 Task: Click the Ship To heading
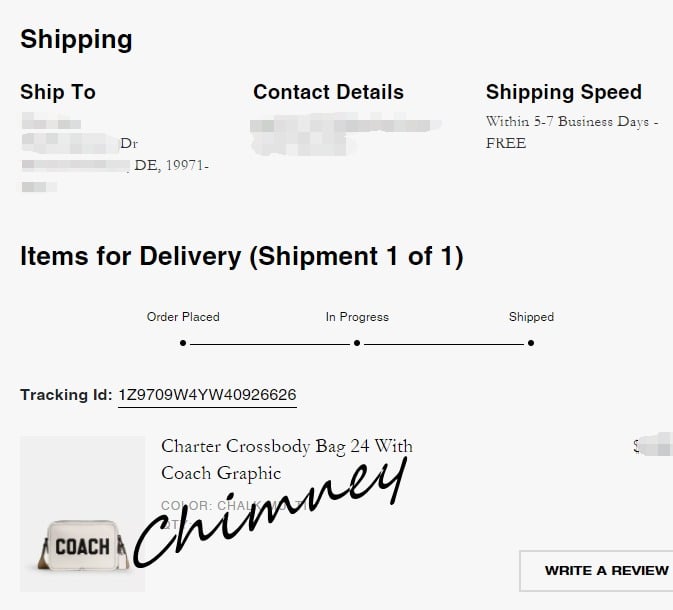tap(58, 92)
